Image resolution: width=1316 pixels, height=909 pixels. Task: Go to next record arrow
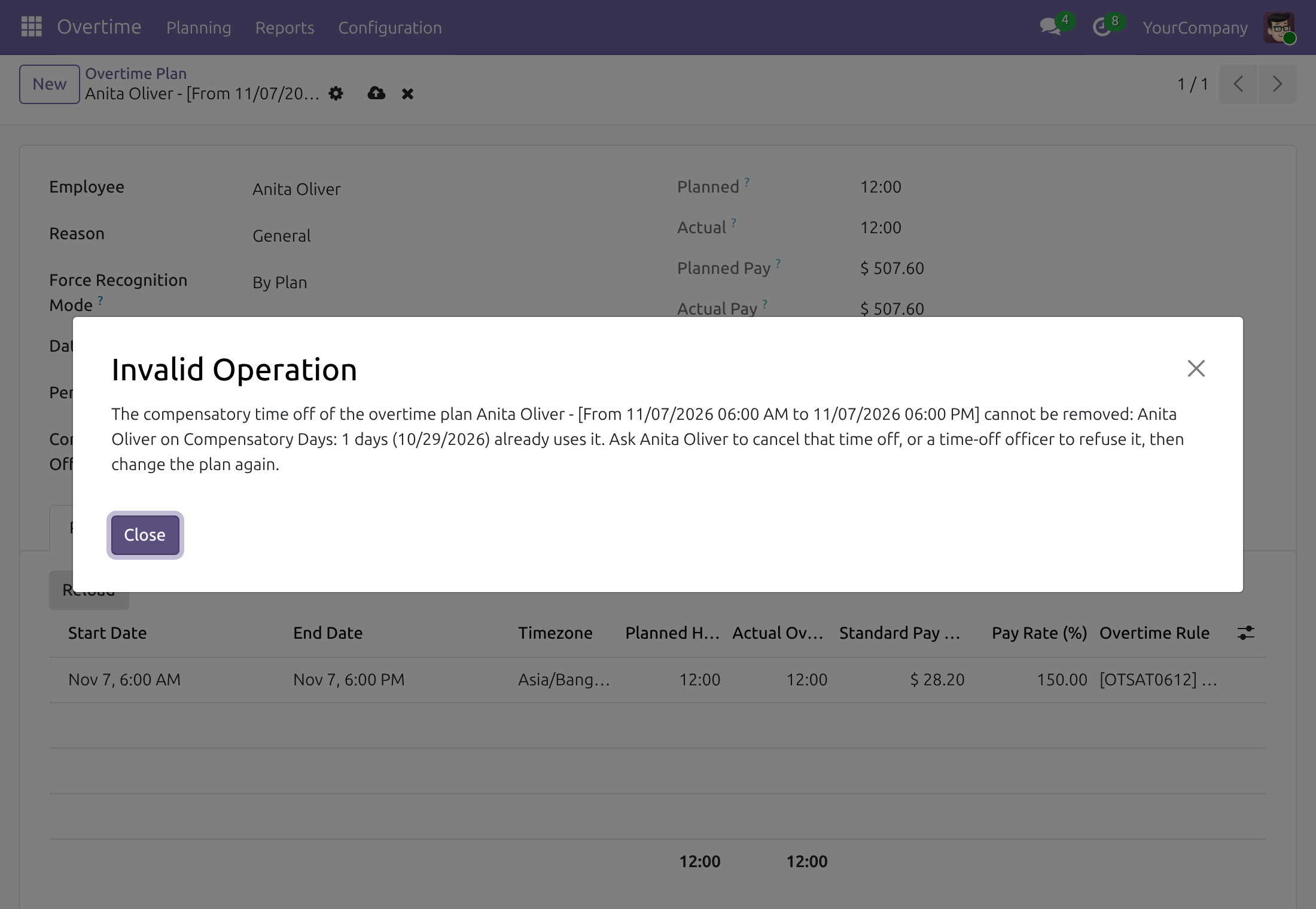click(x=1277, y=84)
